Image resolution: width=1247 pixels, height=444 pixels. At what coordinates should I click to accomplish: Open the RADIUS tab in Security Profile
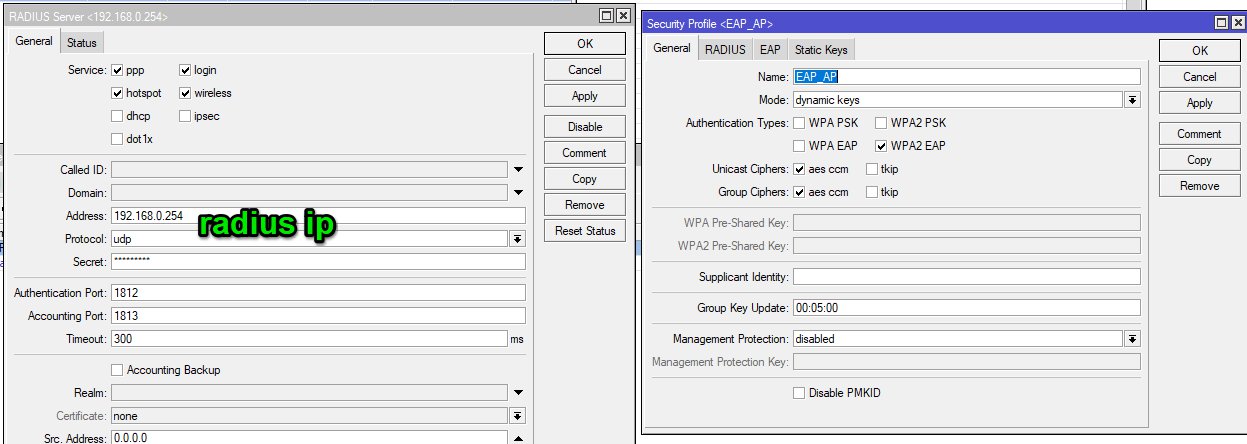pyautogui.click(x=725, y=49)
